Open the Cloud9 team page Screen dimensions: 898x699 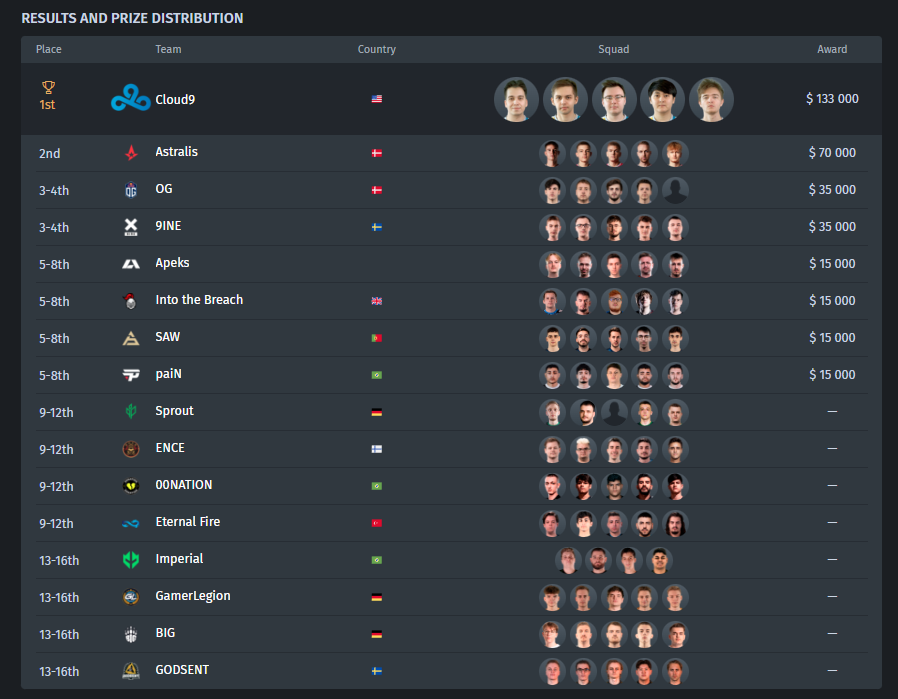[x=175, y=100]
